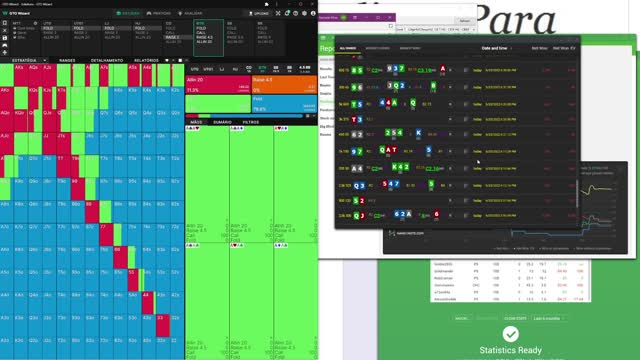Click the 77 pair cell in range matrix
This screenshot has height=360, width=640.
tap(106, 234)
